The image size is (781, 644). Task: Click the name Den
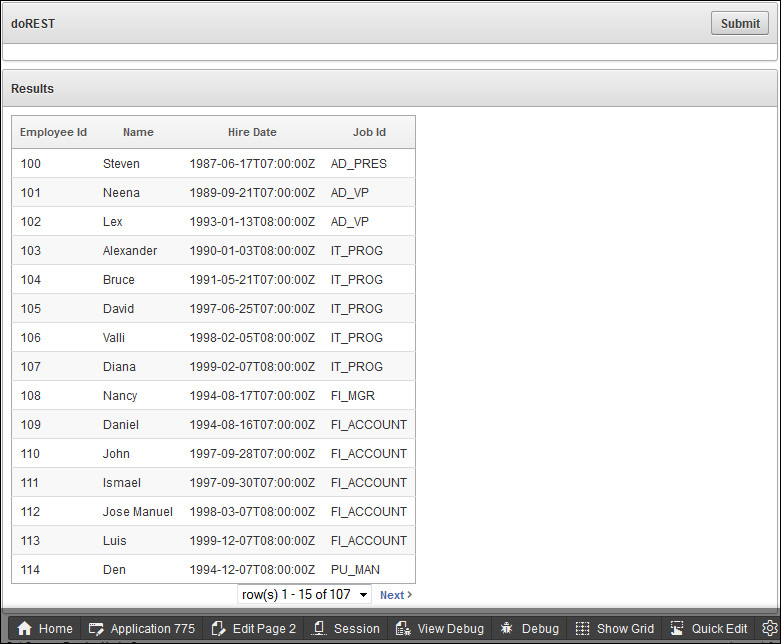pyautogui.click(x=114, y=569)
